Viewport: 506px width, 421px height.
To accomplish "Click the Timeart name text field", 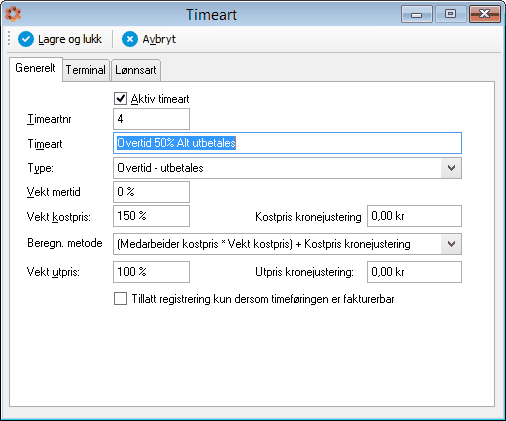I will point(287,143).
